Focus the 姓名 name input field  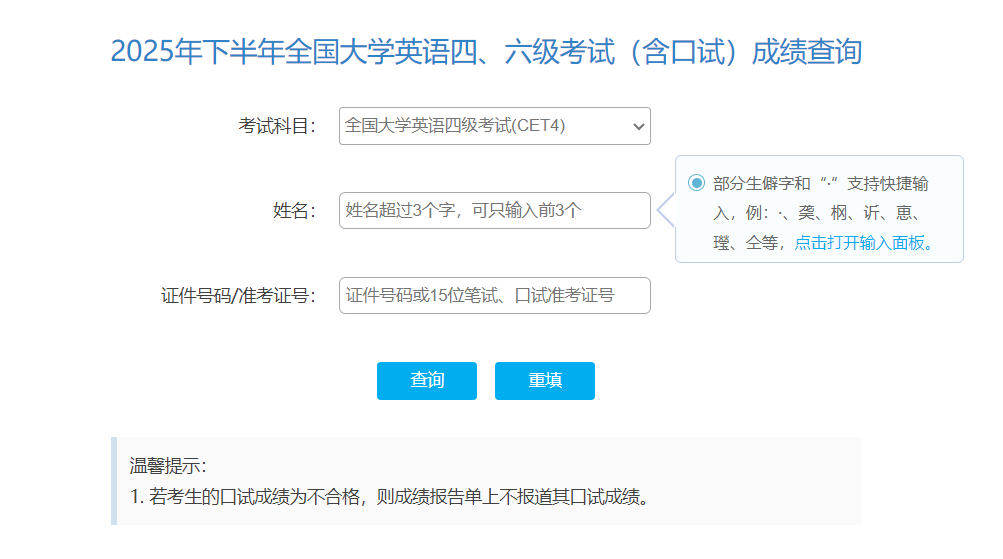[x=494, y=210]
